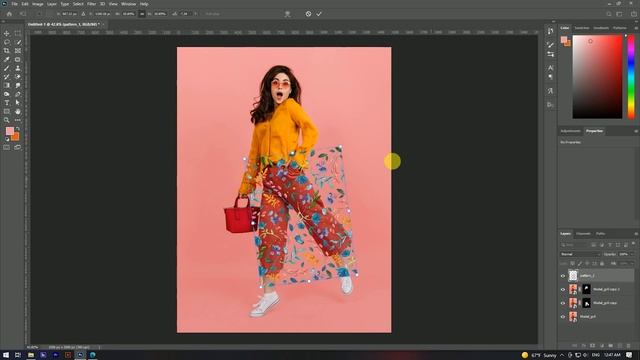Select the Hand tool
The image size is (640, 360).
(x=18, y=111)
